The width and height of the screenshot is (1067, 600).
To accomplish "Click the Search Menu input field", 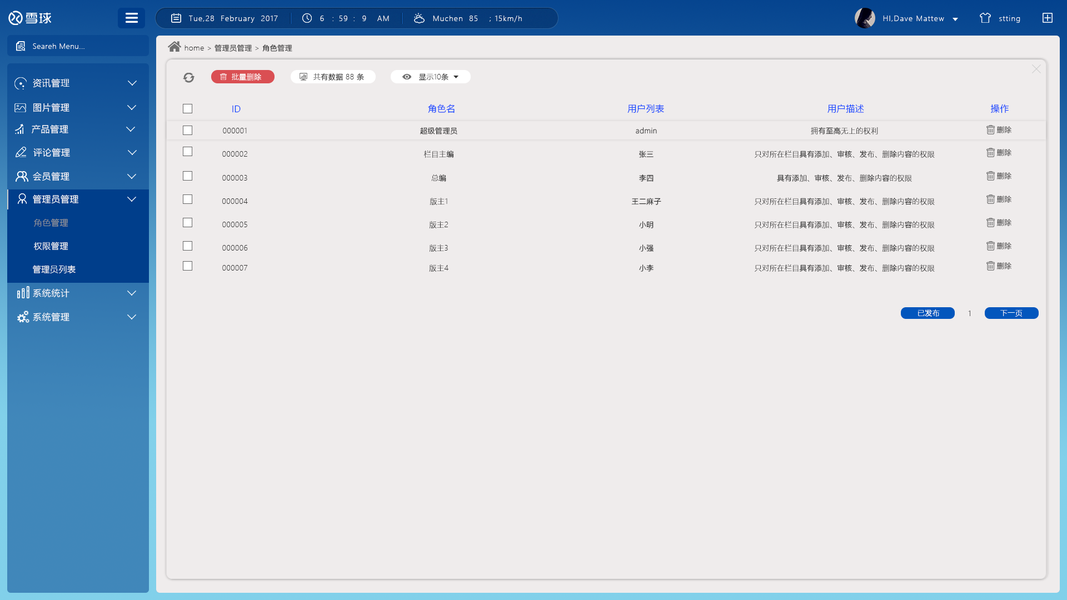I will pyautogui.click(x=78, y=46).
